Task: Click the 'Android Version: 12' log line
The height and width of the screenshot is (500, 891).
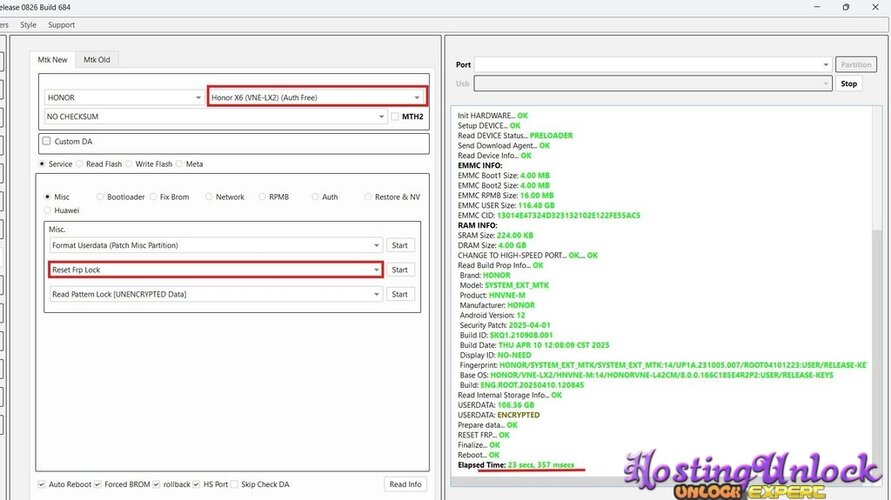Action: [x=492, y=315]
